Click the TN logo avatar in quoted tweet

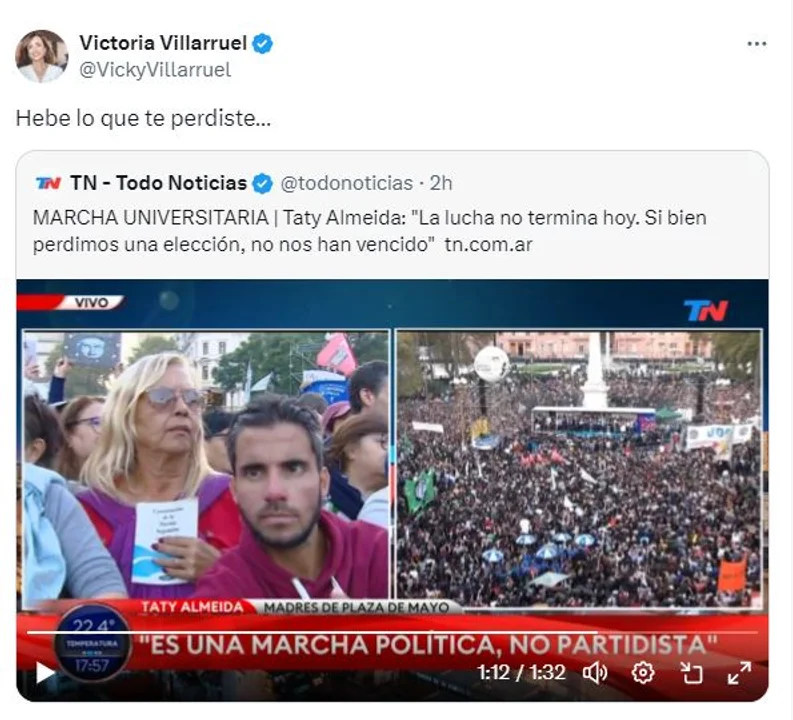[49, 183]
